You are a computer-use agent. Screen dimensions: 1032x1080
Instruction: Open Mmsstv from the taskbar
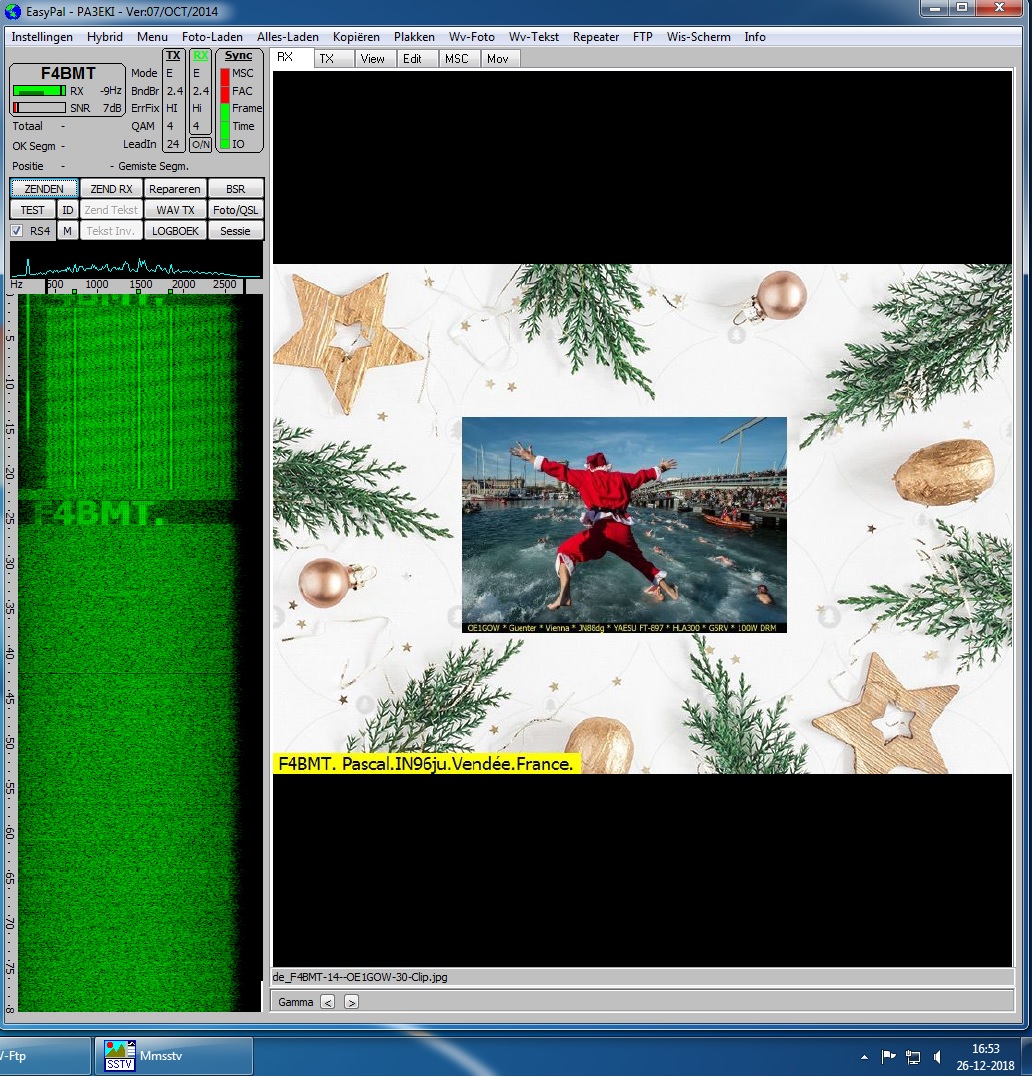[x=173, y=1055]
